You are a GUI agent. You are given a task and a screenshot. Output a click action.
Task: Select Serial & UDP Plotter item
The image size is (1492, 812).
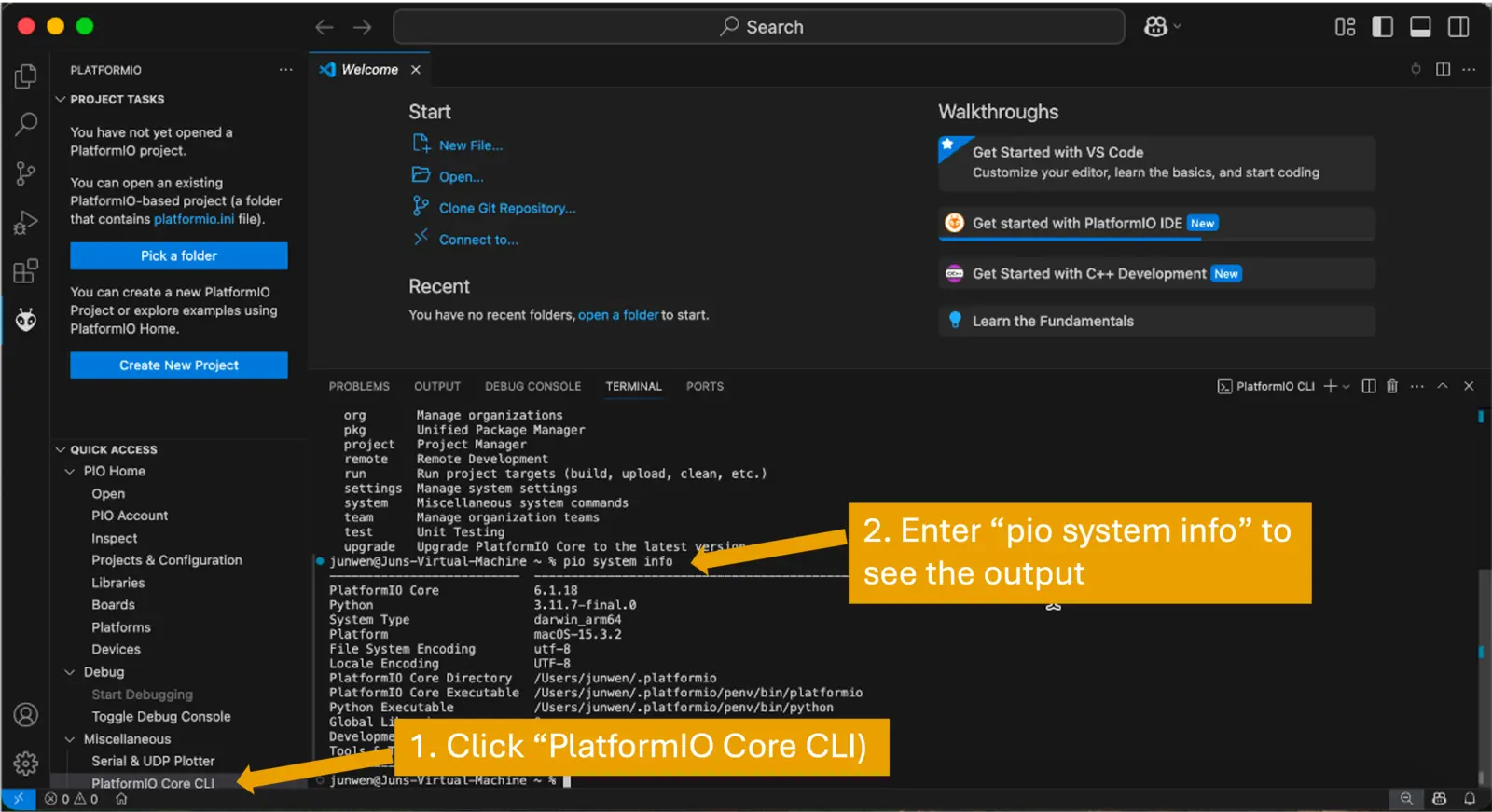pyautogui.click(x=153, y=761)
